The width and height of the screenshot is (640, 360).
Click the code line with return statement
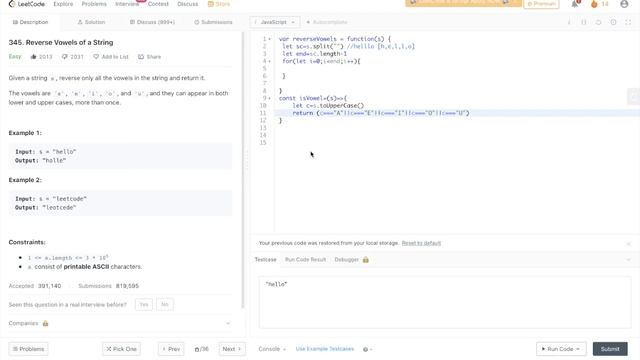457,113
